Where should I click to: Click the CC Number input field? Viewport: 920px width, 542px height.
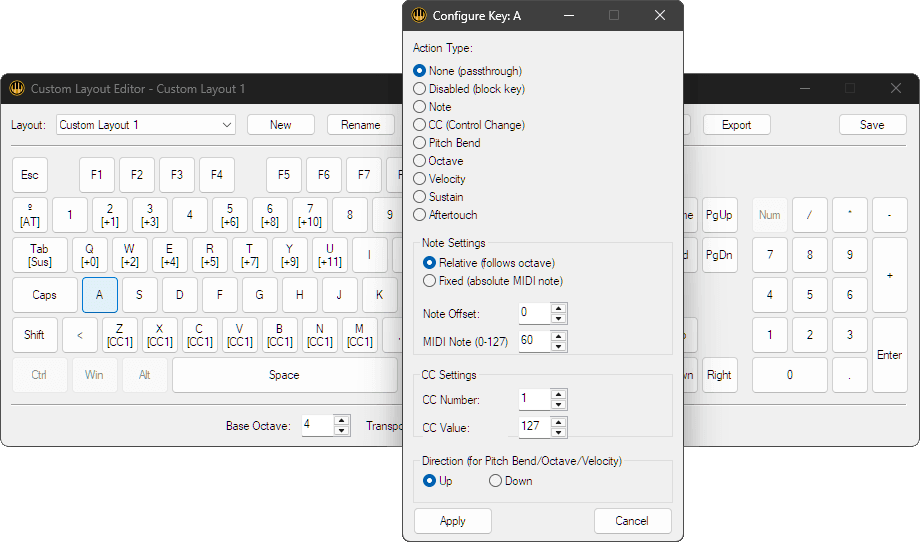point(535,399)
